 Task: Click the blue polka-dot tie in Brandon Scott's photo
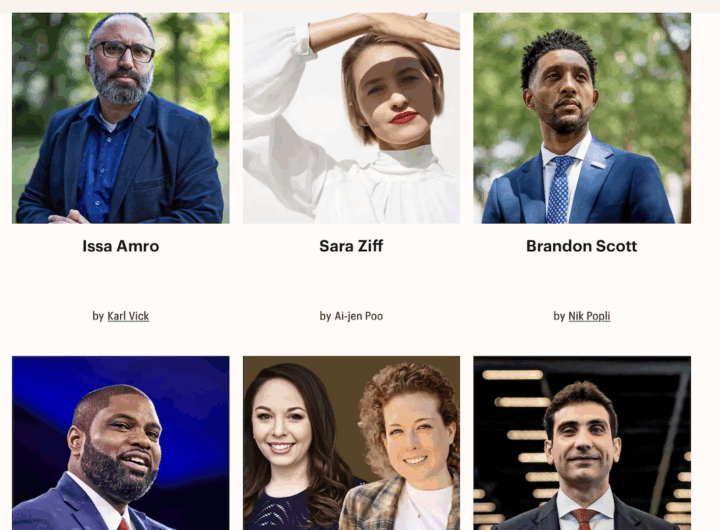click(559, 189)
